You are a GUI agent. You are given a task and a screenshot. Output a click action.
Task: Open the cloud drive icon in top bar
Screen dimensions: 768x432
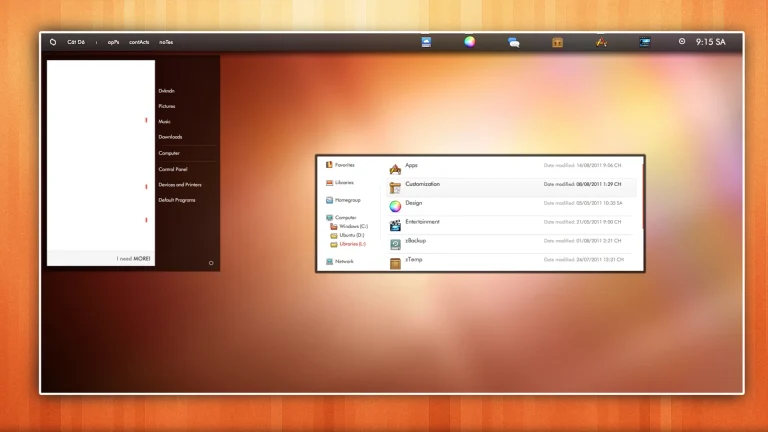(x=426, y=42)
